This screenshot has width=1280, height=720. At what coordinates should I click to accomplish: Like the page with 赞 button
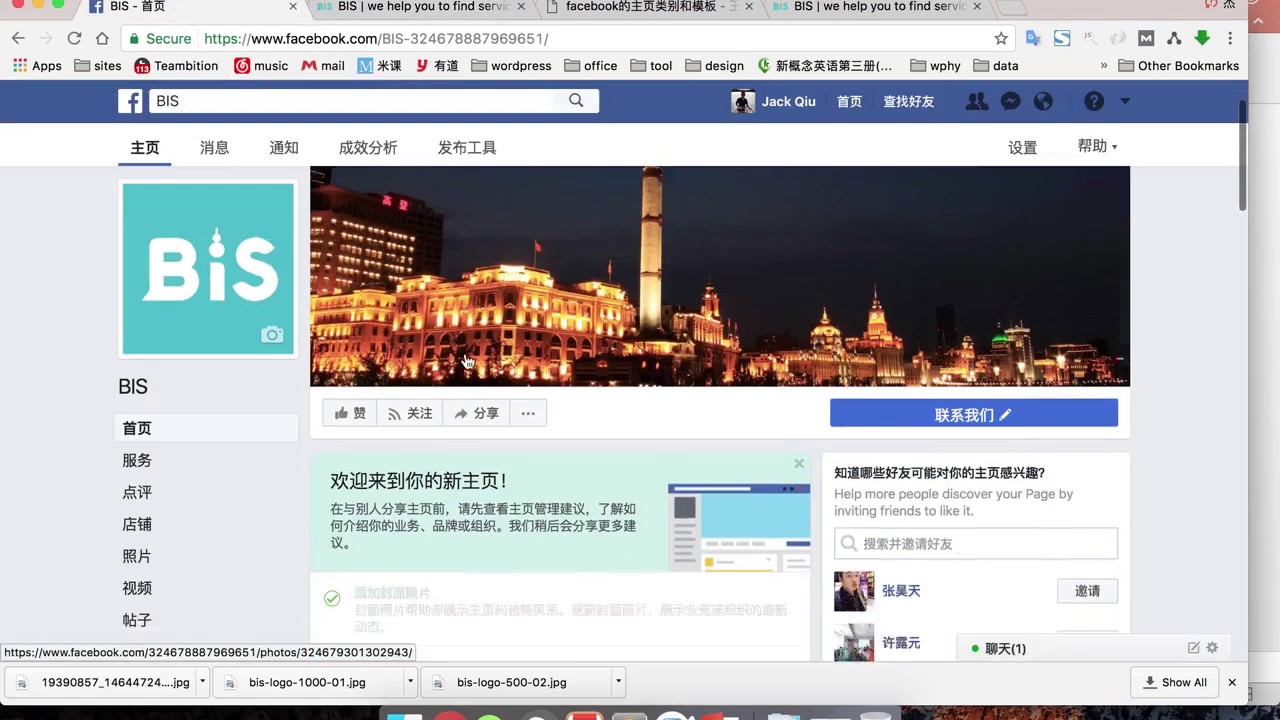[x=350, y=413]
